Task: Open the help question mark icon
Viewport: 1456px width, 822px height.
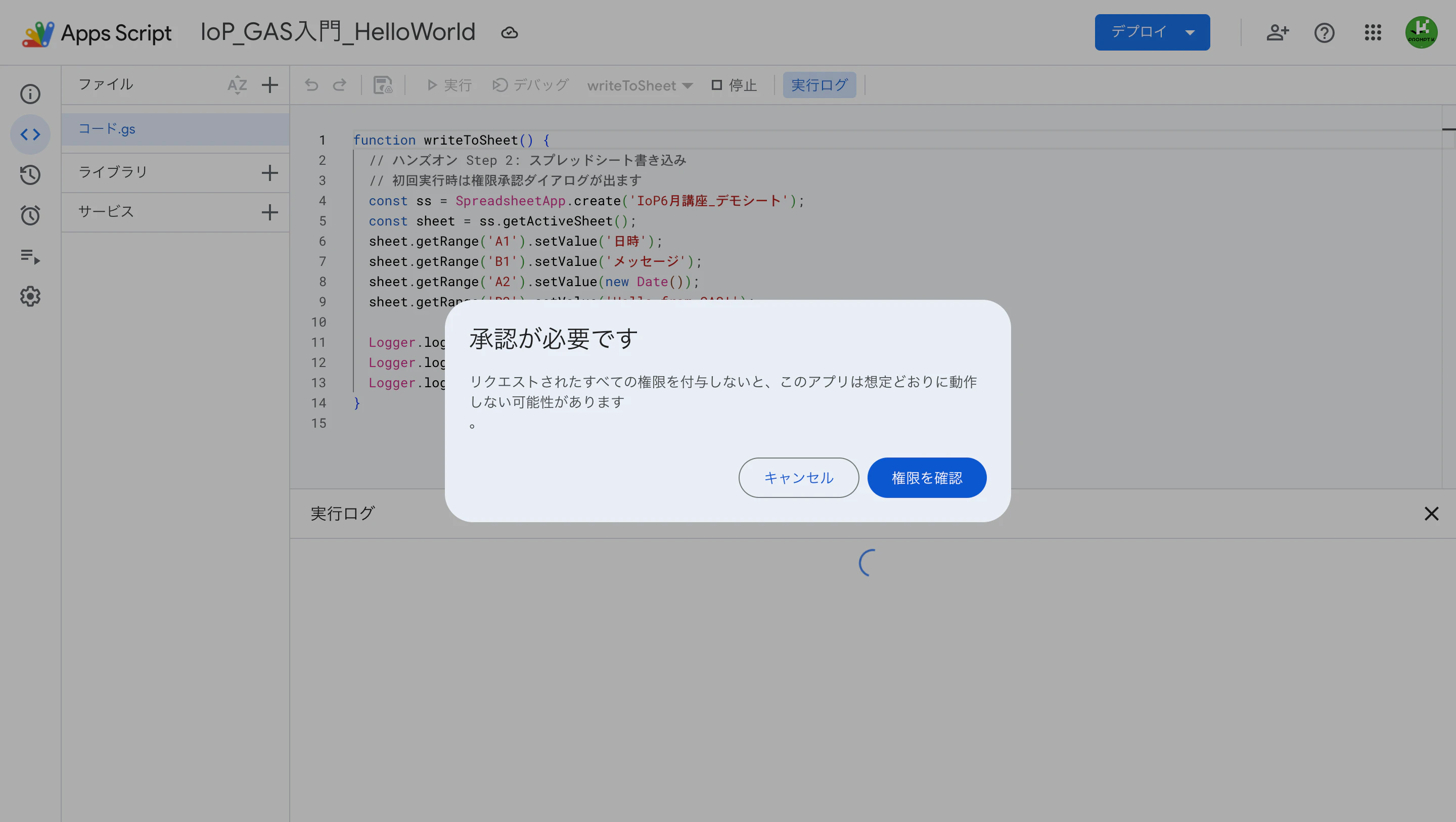Action: pyautogui.click(x=1325, y=33)
